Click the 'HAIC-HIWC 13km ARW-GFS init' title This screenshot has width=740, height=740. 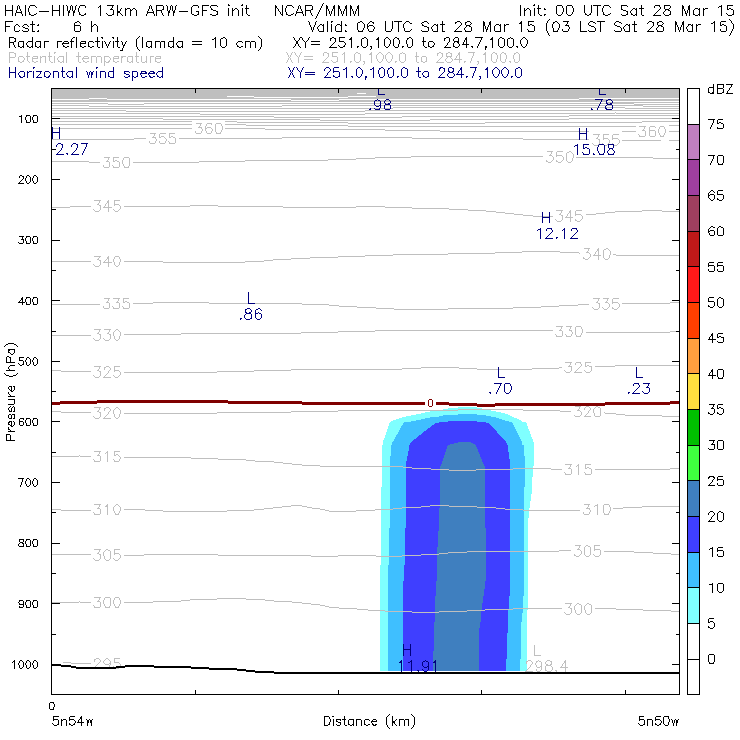click(x=127, y=11)
